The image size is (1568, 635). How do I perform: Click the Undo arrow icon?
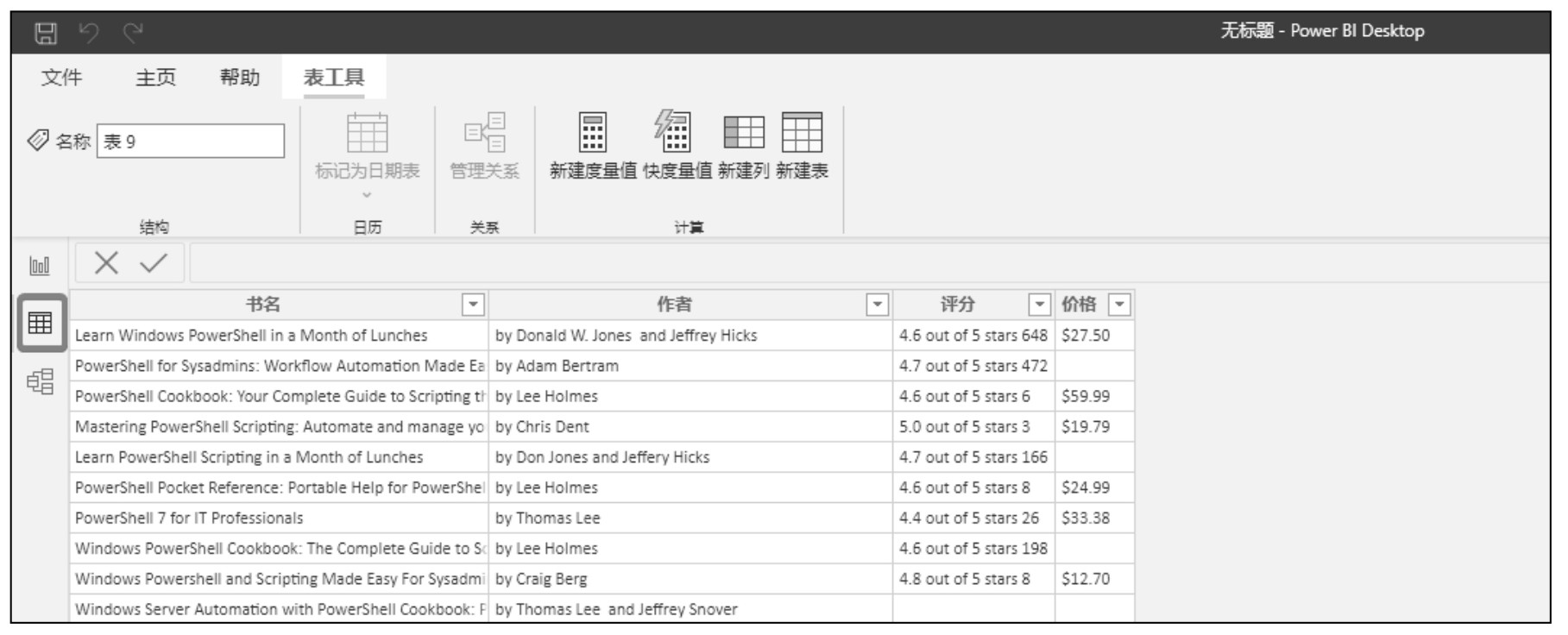tap(89, 33)
